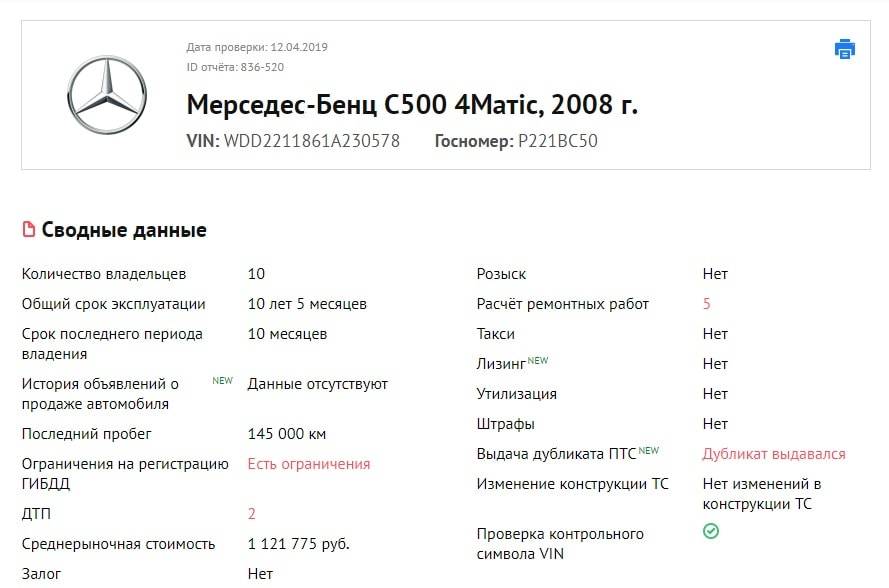Click the blue print report icon
Image resolution: width=889 pixels, height=588 pixels.
[x=845, y=49]
